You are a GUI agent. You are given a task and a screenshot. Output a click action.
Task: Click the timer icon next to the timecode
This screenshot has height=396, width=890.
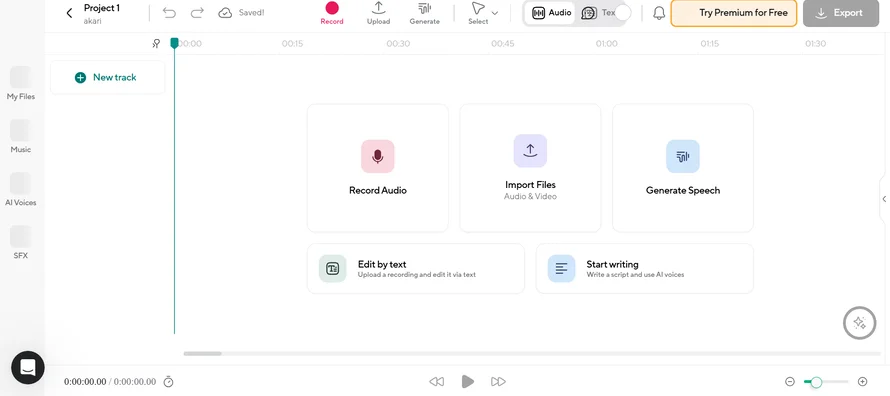click(169, 382)
